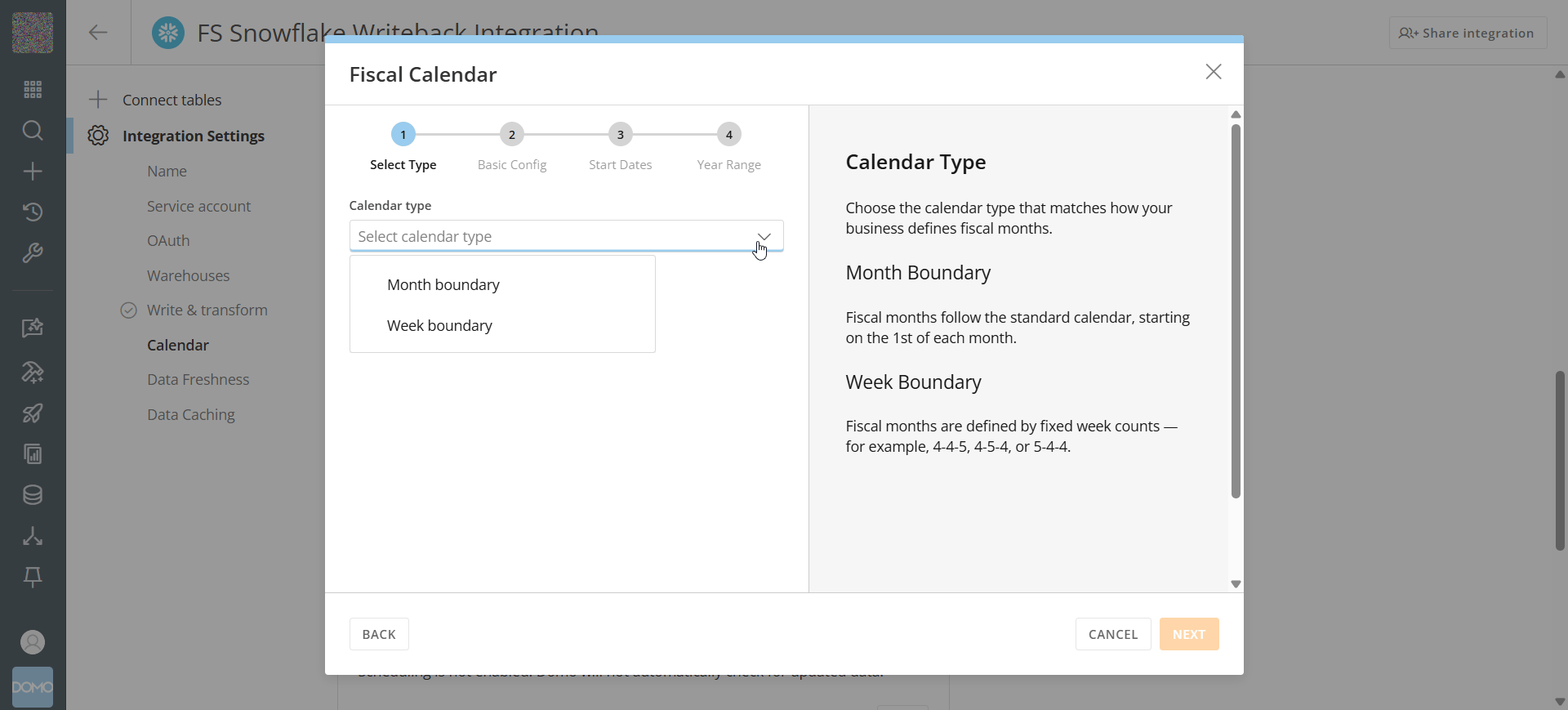
Task: Click the help panel scroll up arrow
Action: tap(1236, 114)
